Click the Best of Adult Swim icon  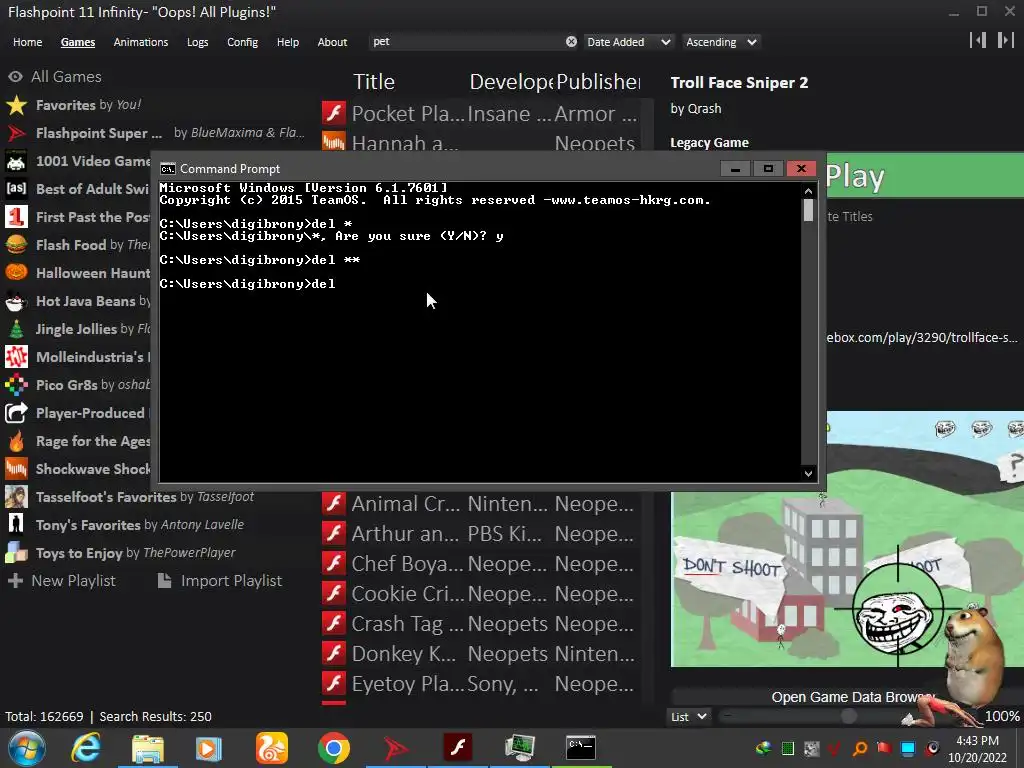pyautogui.click(x=16, y=189)
